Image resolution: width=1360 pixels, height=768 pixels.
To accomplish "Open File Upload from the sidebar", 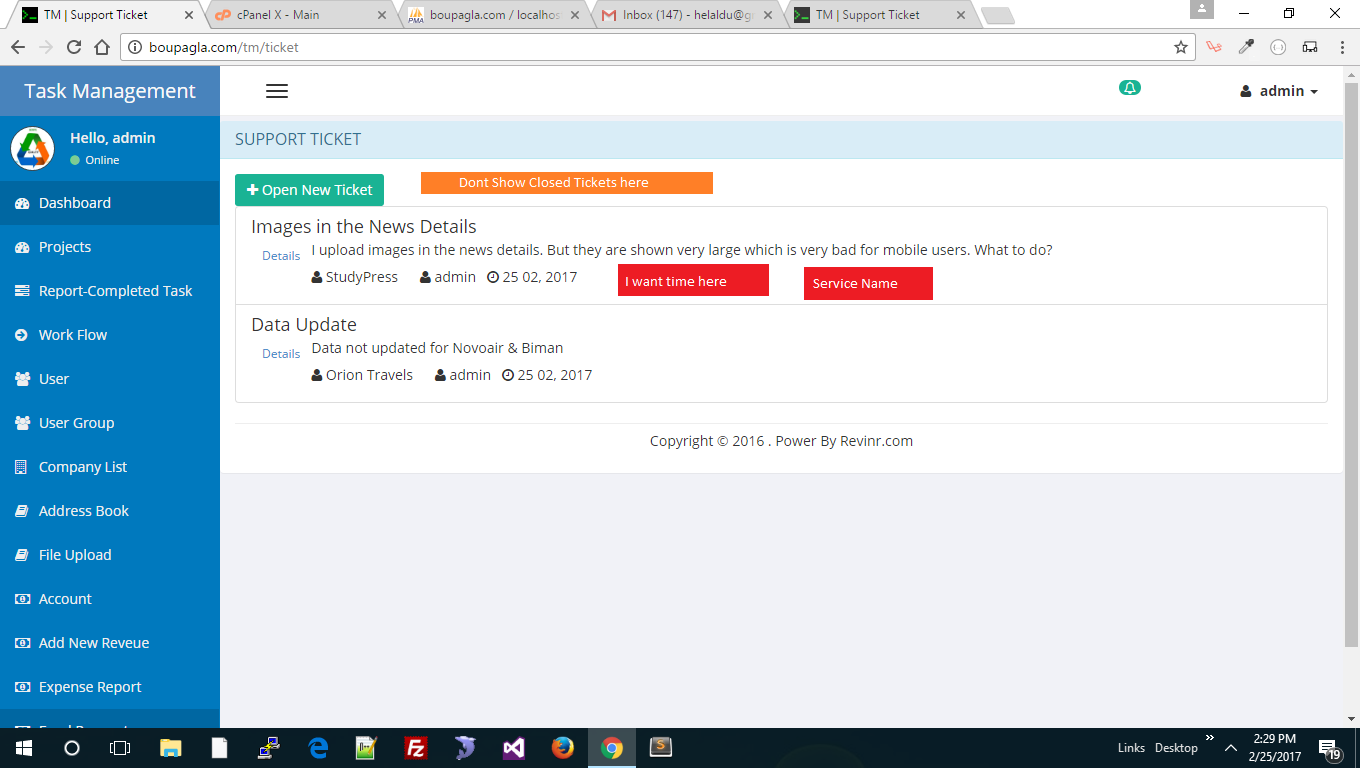I will click(75, 555).
